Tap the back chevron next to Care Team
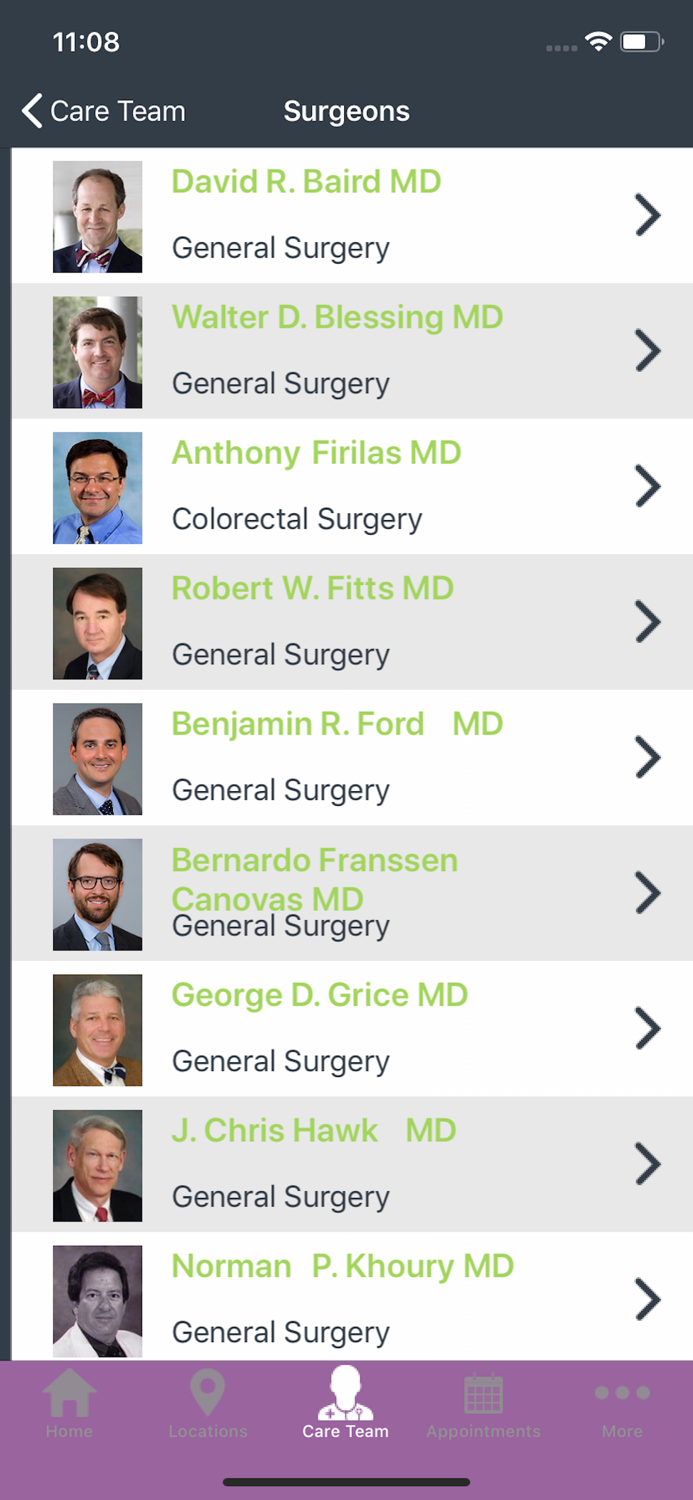 29,111
